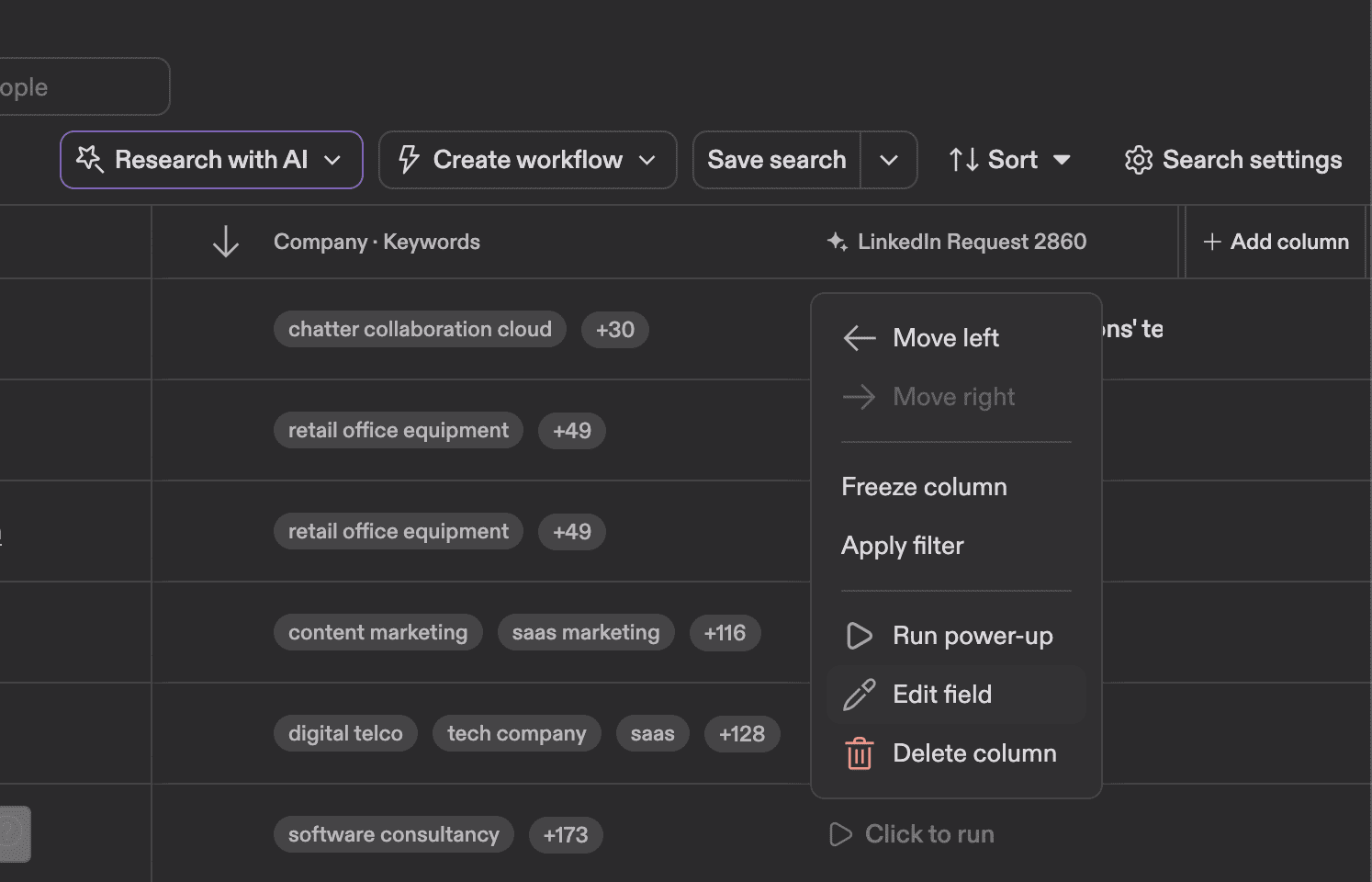Open the Sort dropdown
This screenshot has width=1372, height=882.
[x=1009, y=160]
